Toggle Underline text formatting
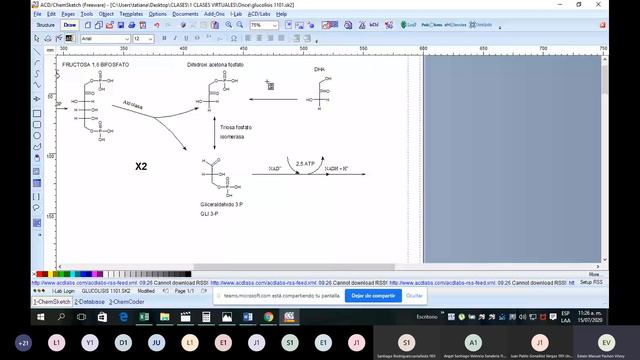The height and width of the screenshot is (360, 640). [x=186, y=38]
